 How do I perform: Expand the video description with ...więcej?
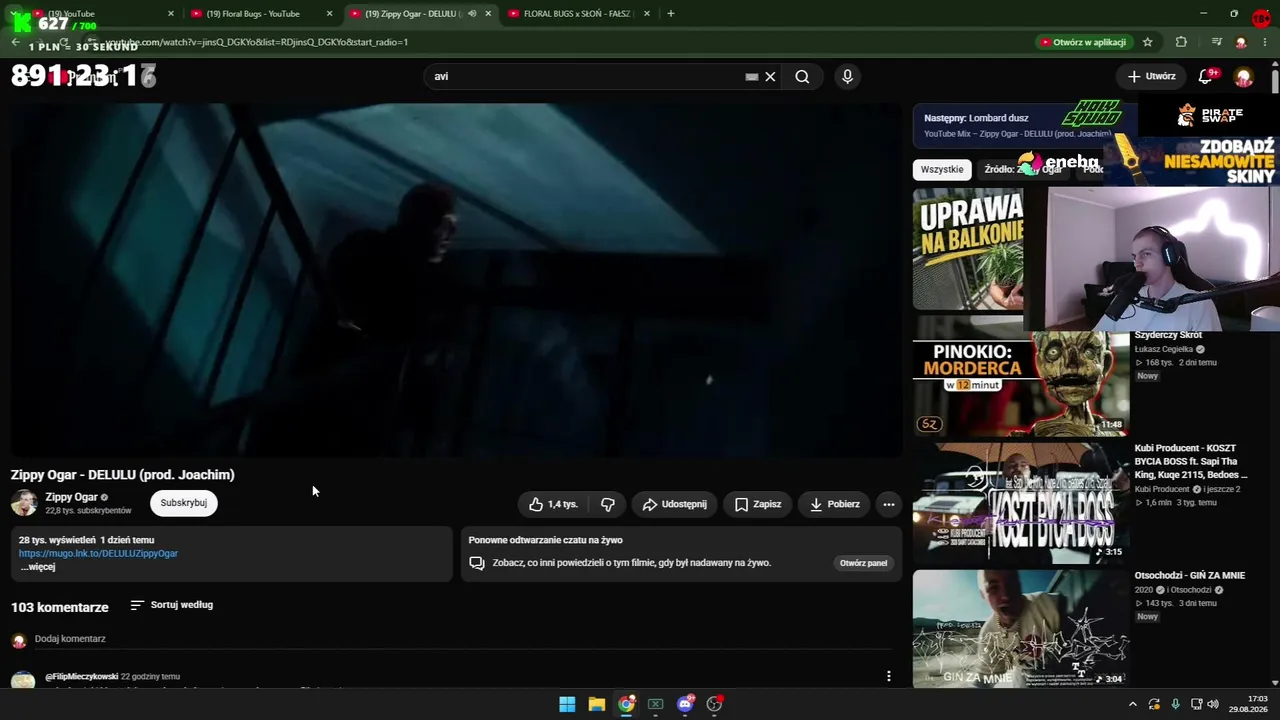point(38,567)
